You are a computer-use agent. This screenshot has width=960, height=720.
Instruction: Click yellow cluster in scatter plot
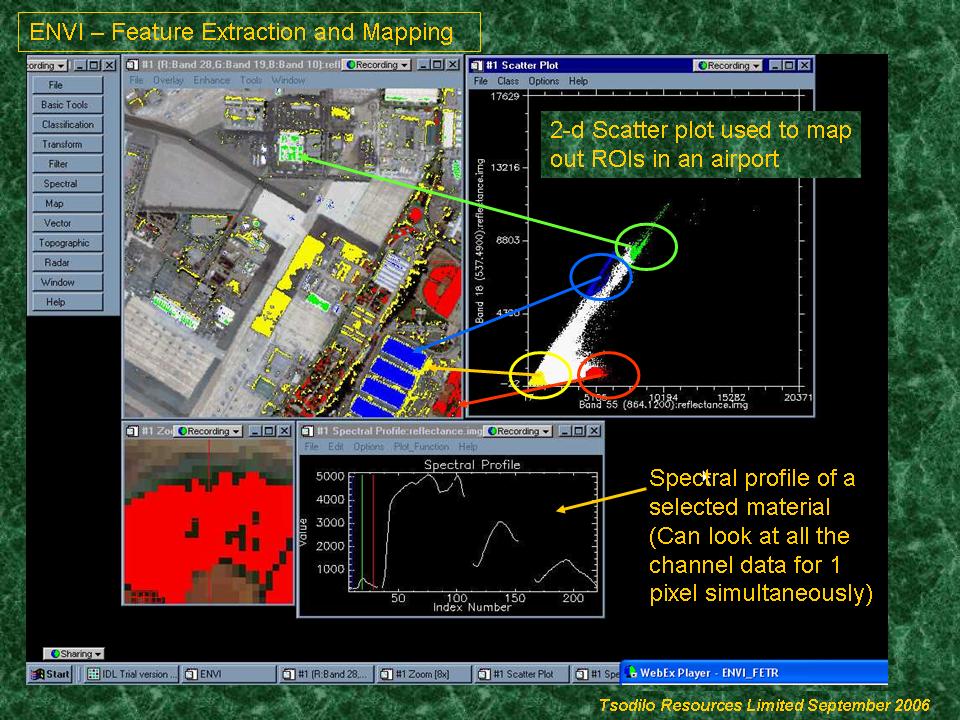click(538, 378)
